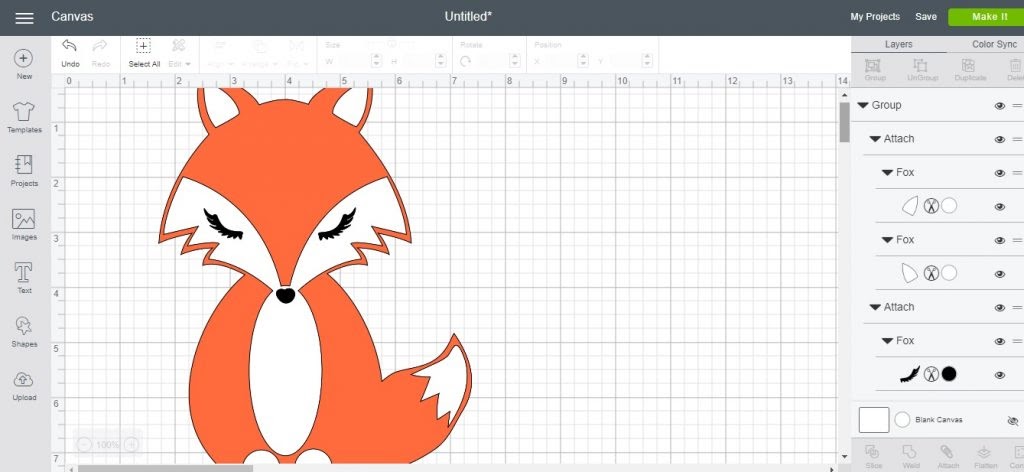
Task: Switch to the Color Sync tab
Action: (x=994, y=44)
